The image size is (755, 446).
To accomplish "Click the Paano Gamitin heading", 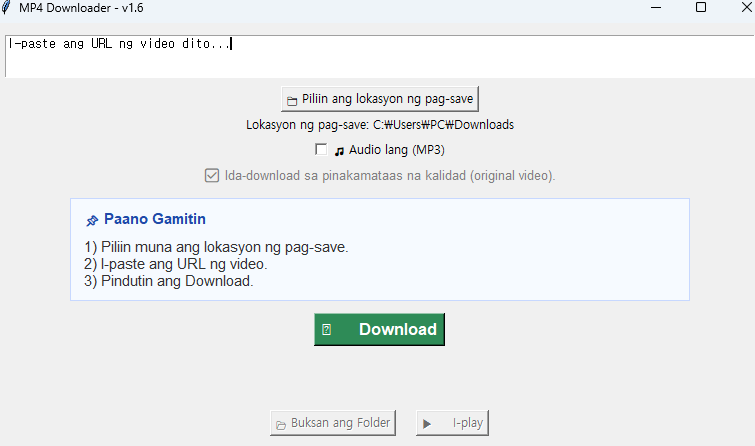I will click(x=155, y=219).
